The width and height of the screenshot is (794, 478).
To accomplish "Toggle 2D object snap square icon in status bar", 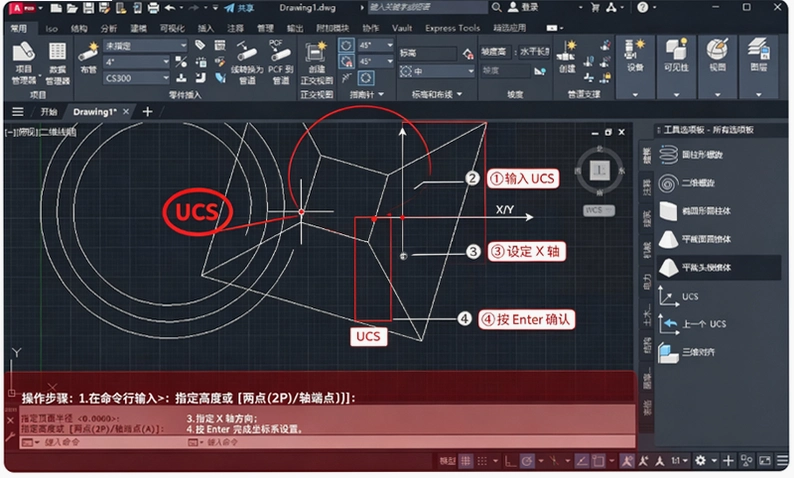I will 599,461.
